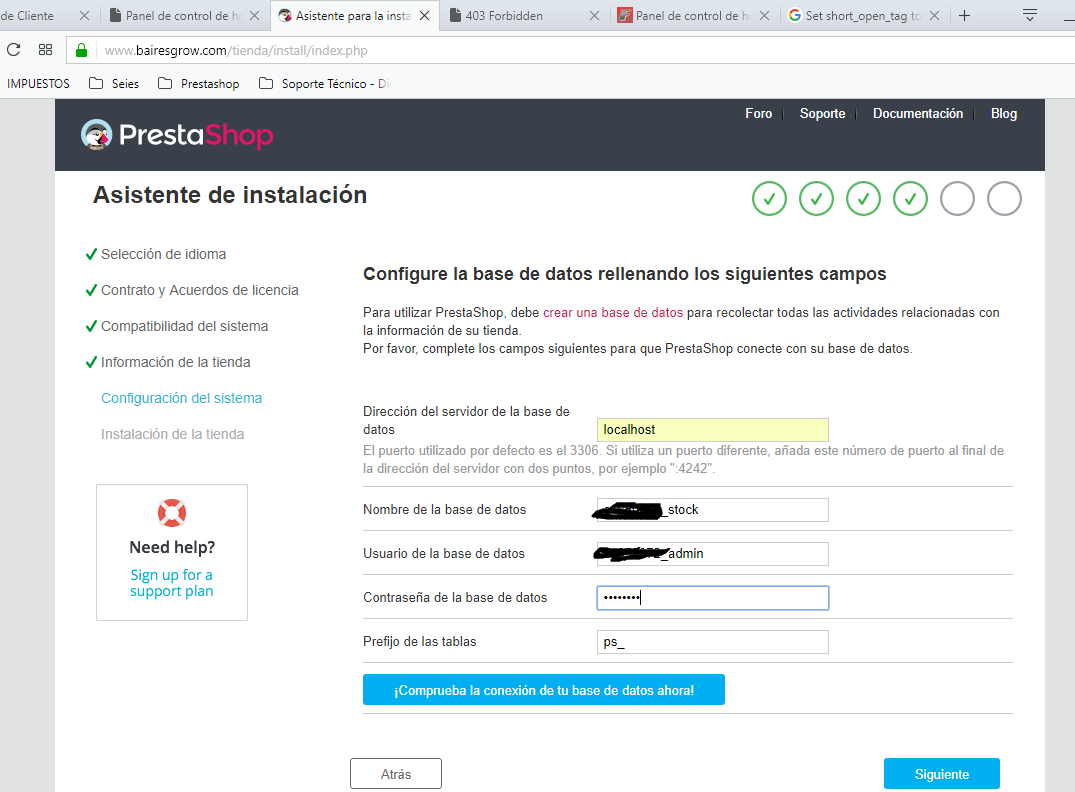Click the Prefijo de las tablas field
Screen dimensions: 1075x792
click(x=712, y=642)
